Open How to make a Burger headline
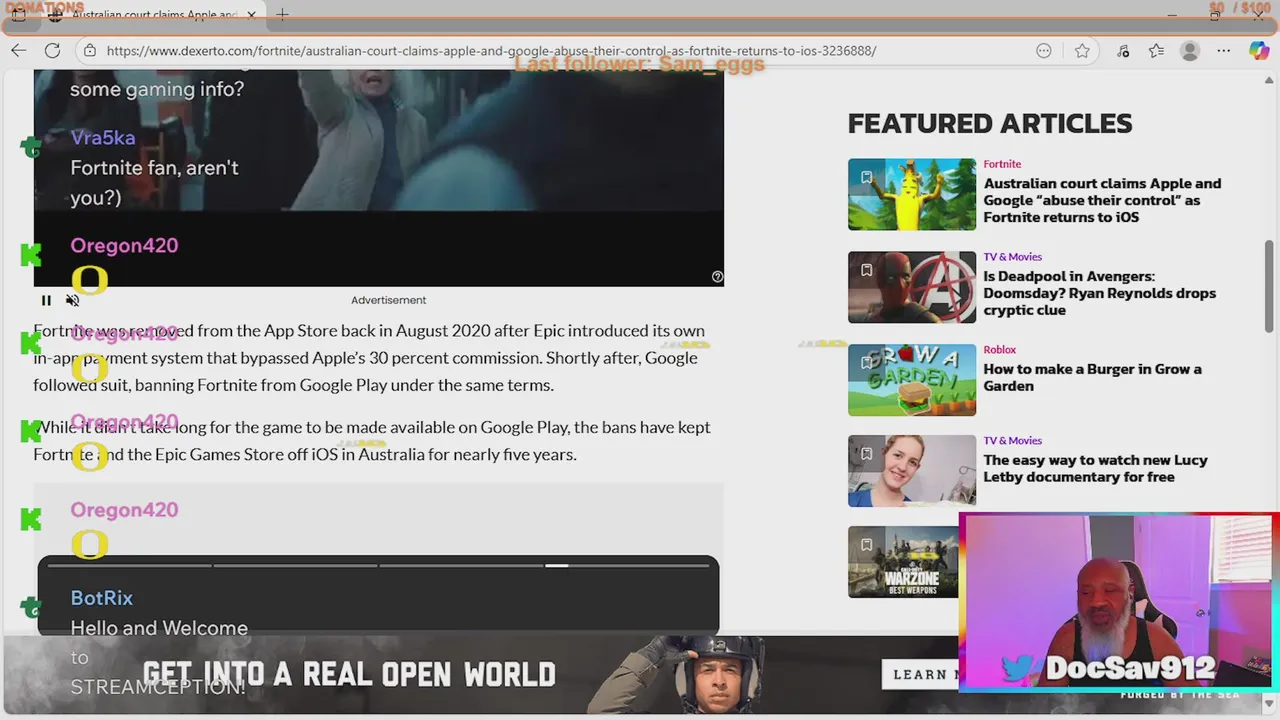The height and width of the screenshot is (720, 1280). click(x=1092, y=377)
